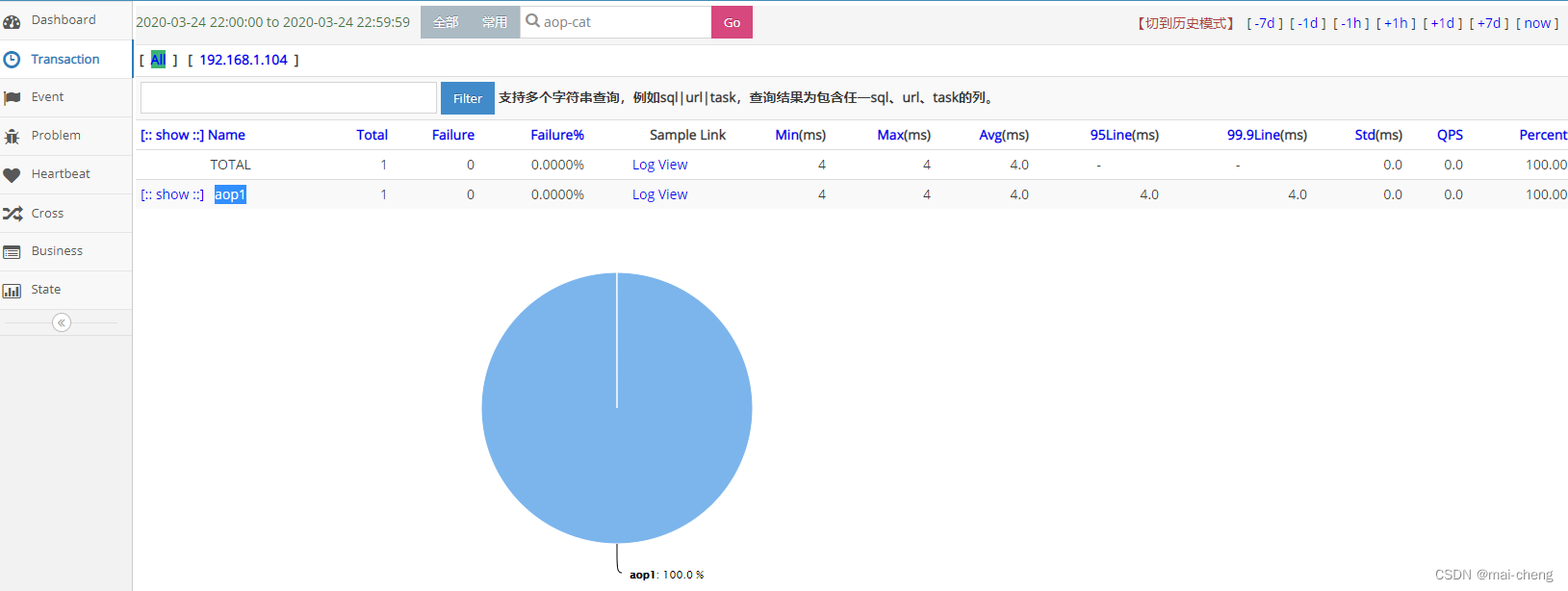The width and height of the screenshot is (1568, 591).
Task: Click the Transaction clock icon
Action: click(x=12, y=60)
